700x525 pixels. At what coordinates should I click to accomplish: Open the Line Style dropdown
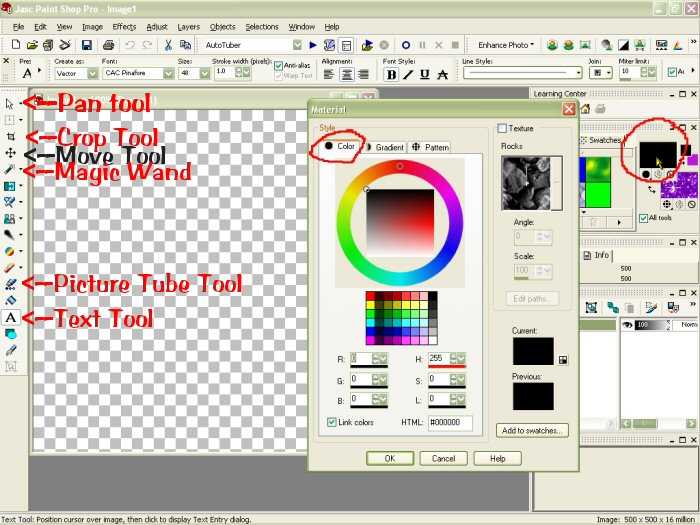[x=579, y=72]
